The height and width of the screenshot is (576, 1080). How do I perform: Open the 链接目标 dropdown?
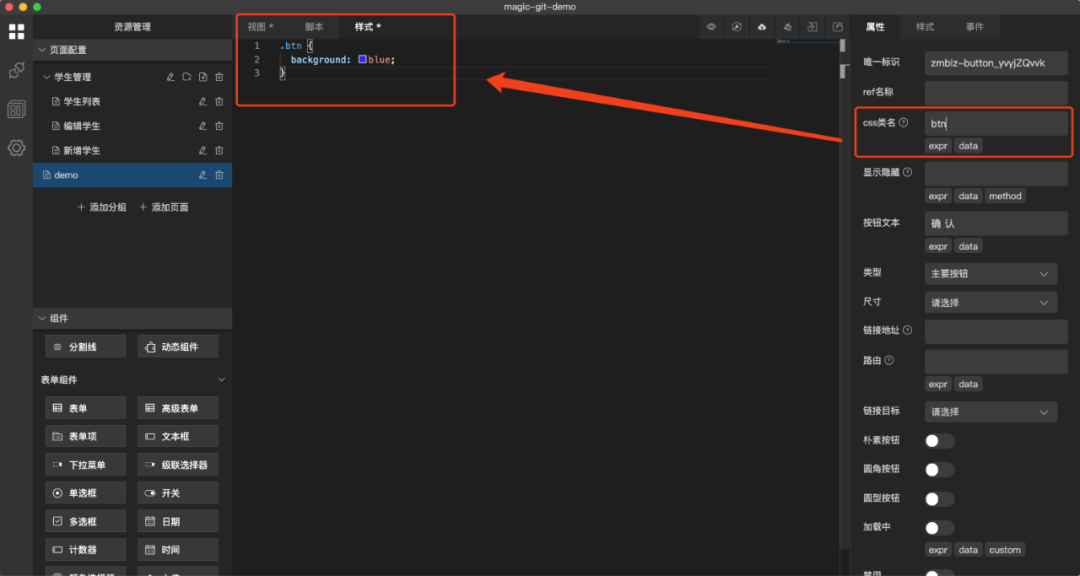[990, 412]
